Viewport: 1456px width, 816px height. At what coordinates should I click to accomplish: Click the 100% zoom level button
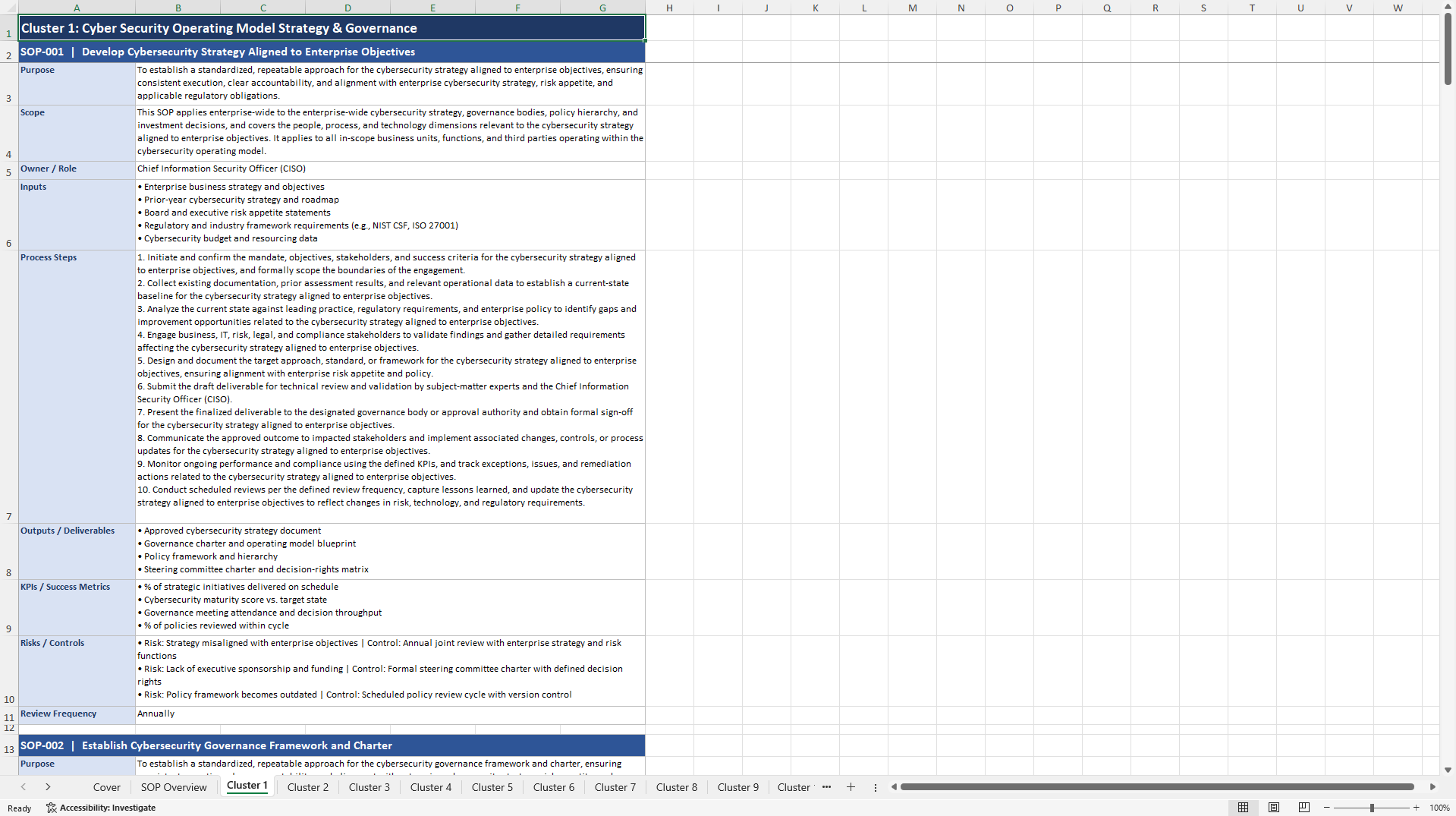[x=1439, y=808]
